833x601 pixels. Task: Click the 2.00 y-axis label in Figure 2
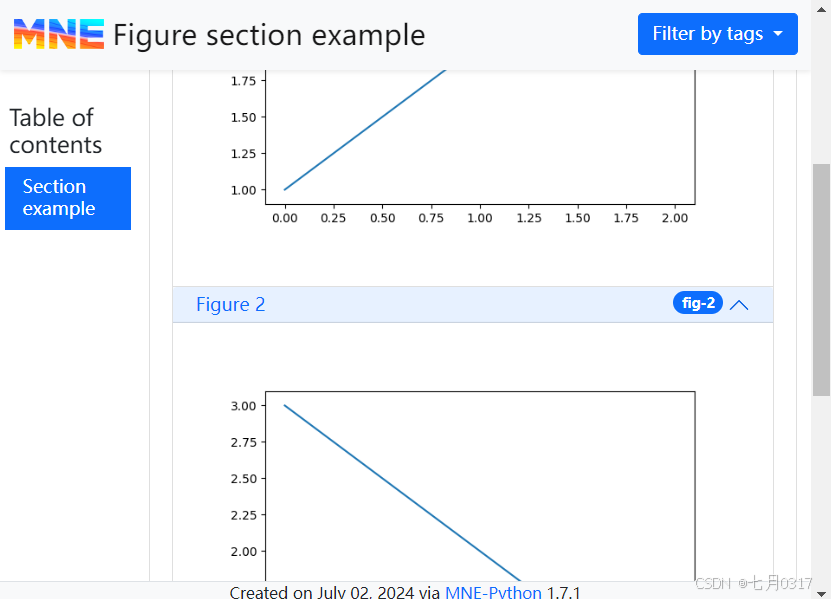[241, 552]
